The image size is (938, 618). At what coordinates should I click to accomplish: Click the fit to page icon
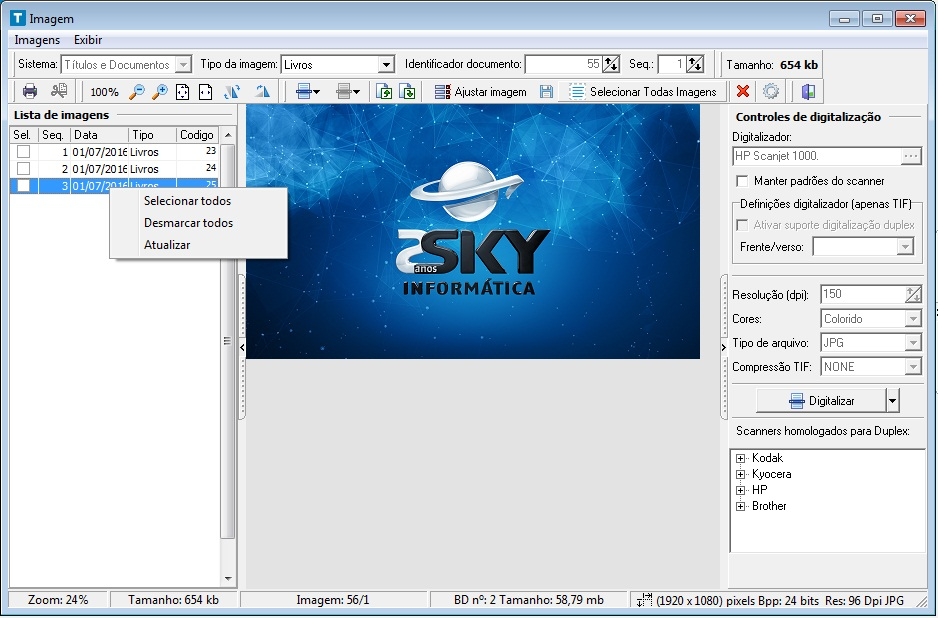(182, 92)
